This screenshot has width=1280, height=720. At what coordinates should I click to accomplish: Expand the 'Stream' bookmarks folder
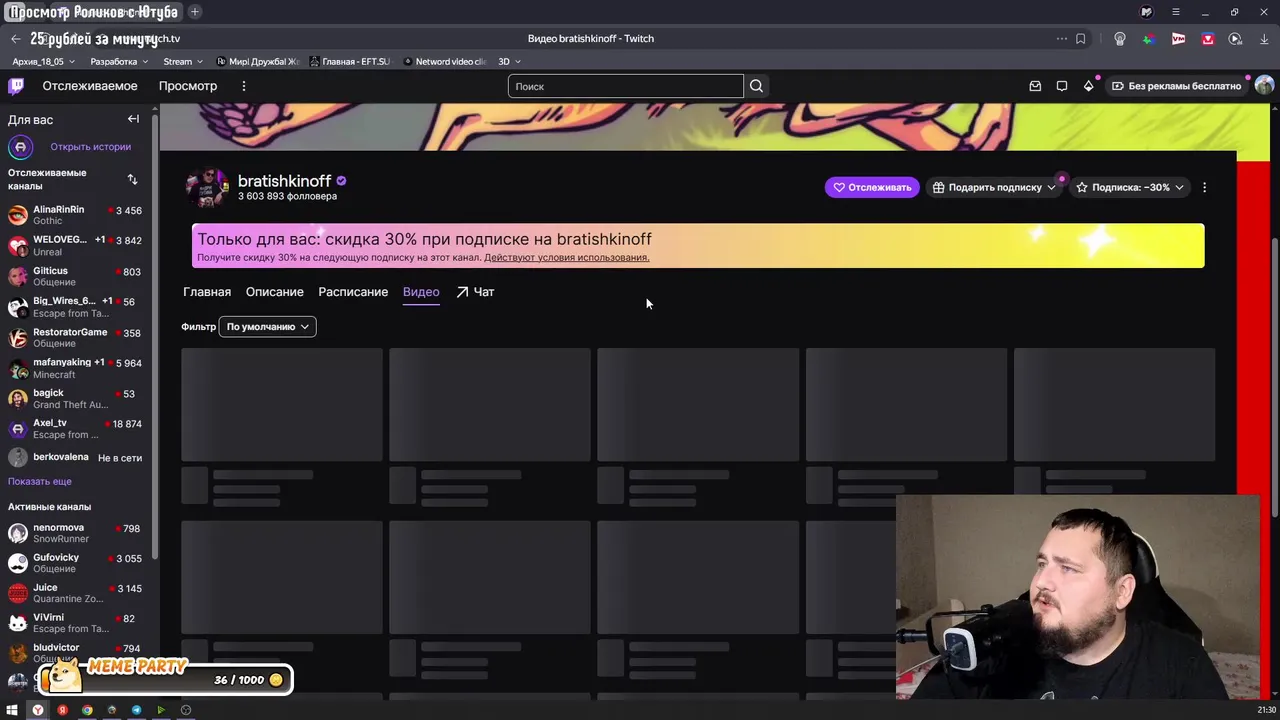point(183,62)
